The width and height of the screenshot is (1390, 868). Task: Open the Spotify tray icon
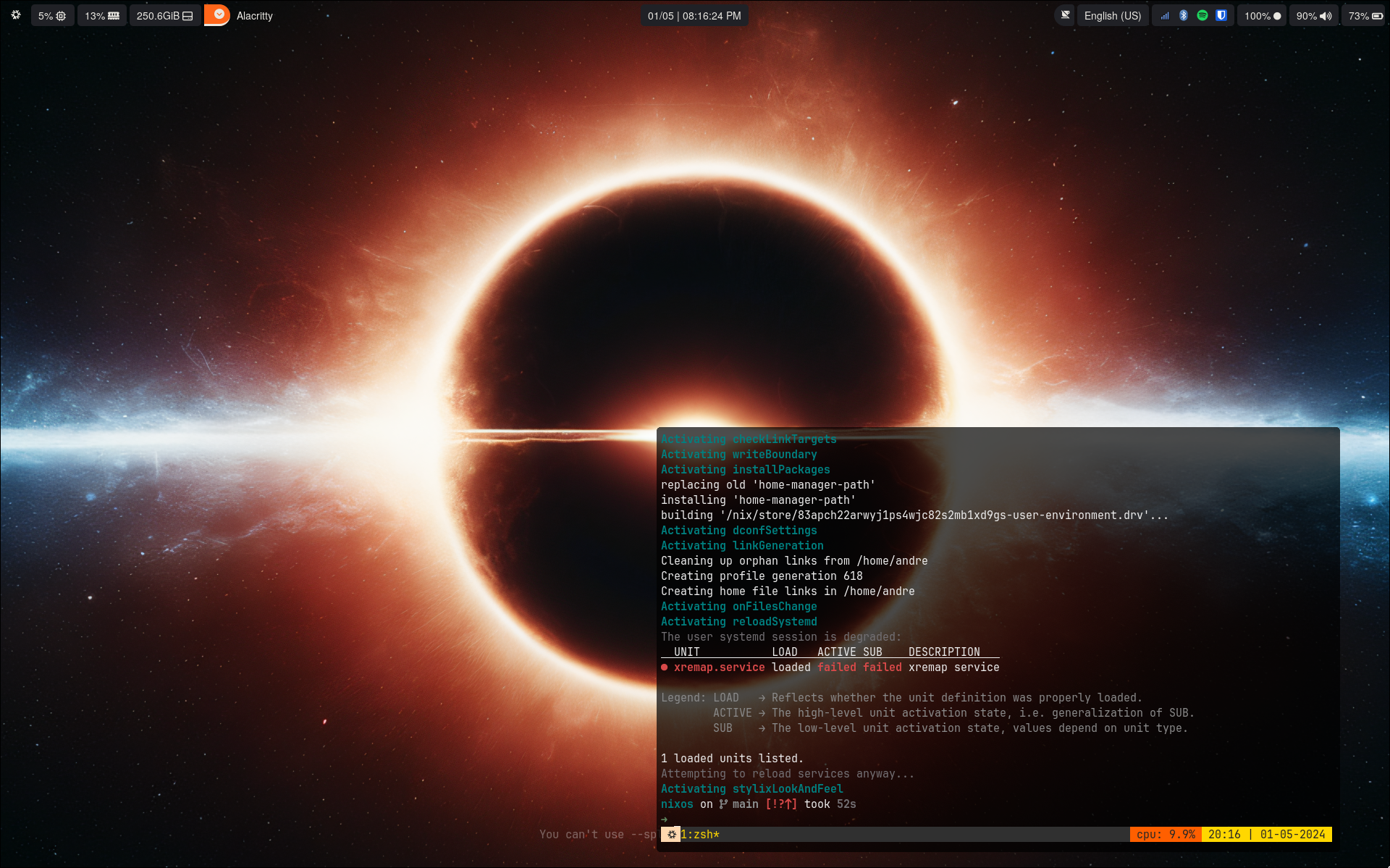tap(1202, 16)
